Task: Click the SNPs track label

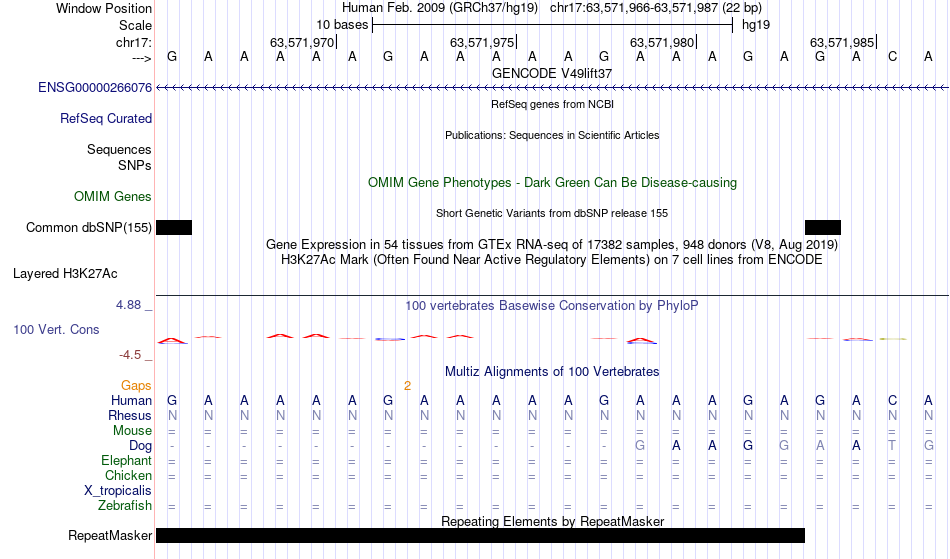Action: click(135, 165)
